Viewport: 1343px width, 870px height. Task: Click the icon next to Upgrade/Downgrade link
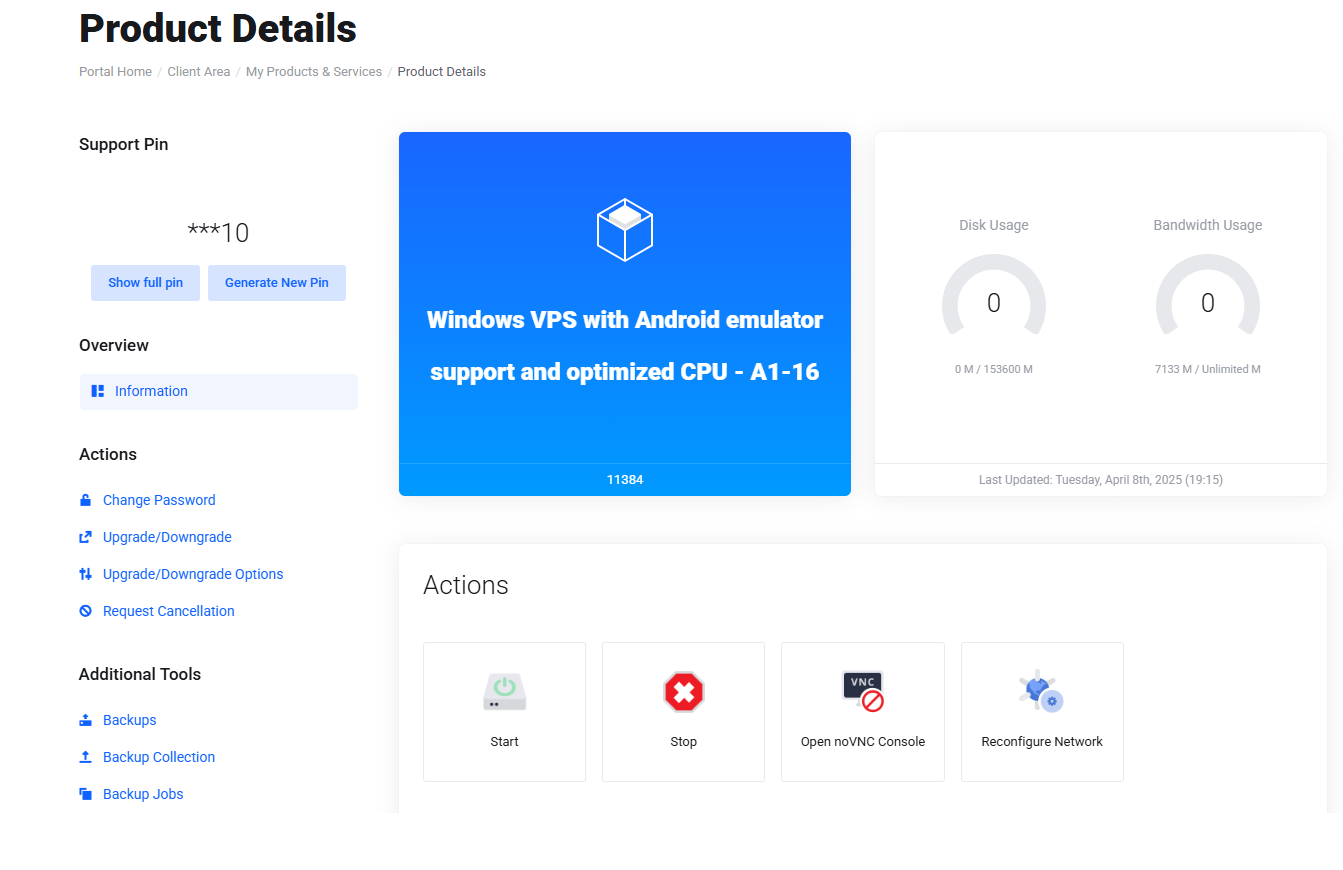85,537
